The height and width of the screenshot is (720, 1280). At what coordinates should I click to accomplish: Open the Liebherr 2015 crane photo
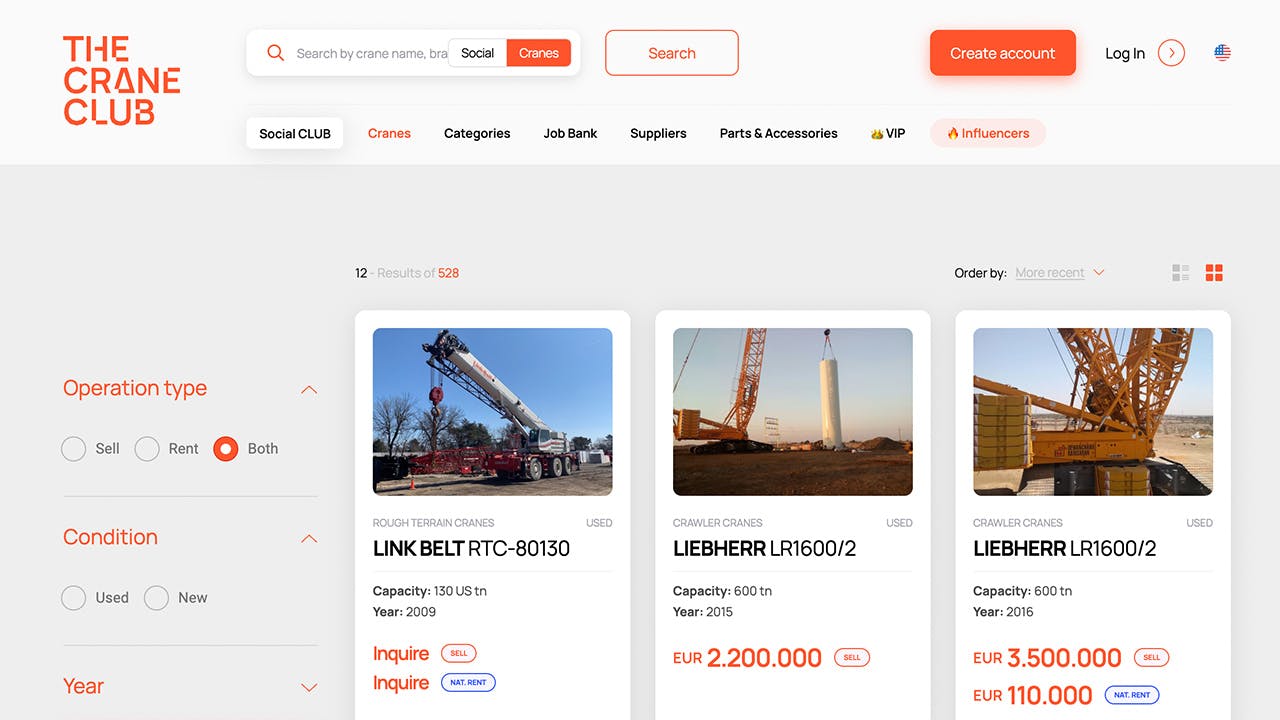[x=793, y=412]
